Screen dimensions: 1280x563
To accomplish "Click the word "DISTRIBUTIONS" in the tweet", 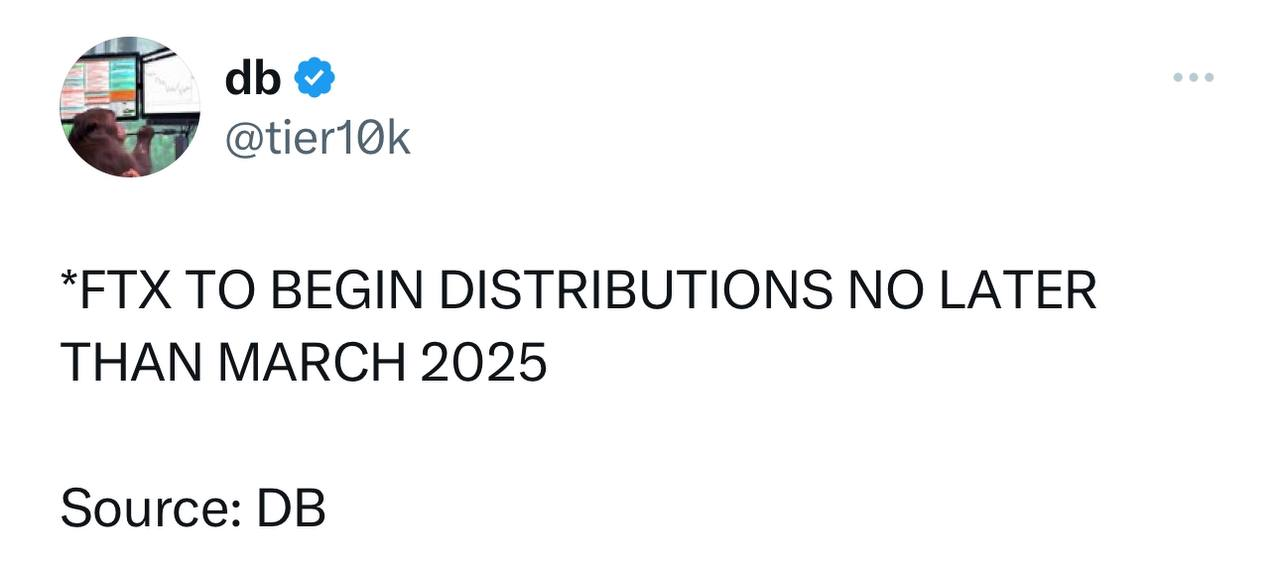I will 635,292.
